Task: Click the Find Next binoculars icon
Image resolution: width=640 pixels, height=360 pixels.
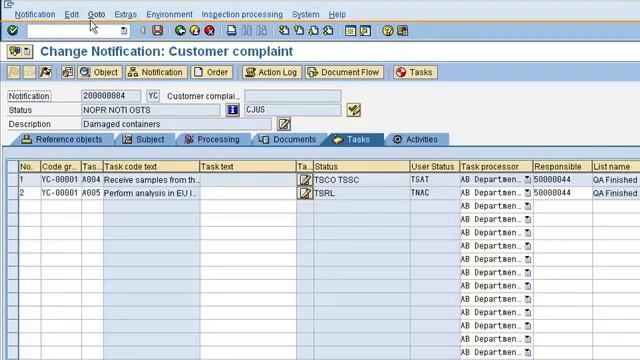Action: click(261, 31)
